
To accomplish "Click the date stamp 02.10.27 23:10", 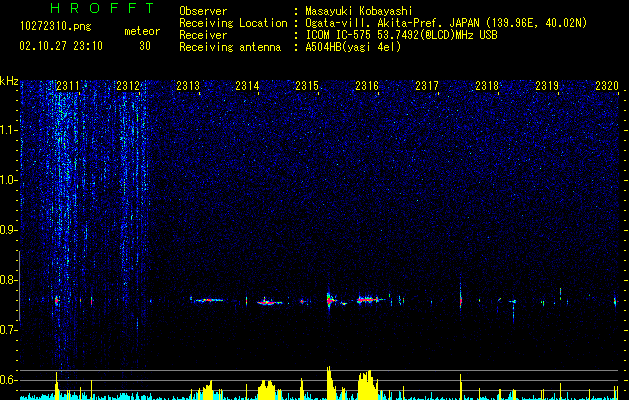I will [61, 46].
